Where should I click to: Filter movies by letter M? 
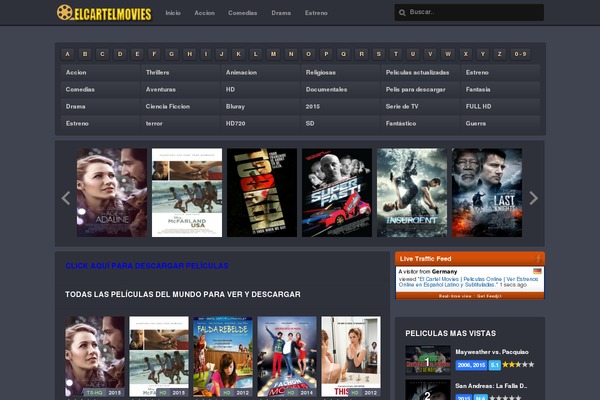tap(273, 54)
